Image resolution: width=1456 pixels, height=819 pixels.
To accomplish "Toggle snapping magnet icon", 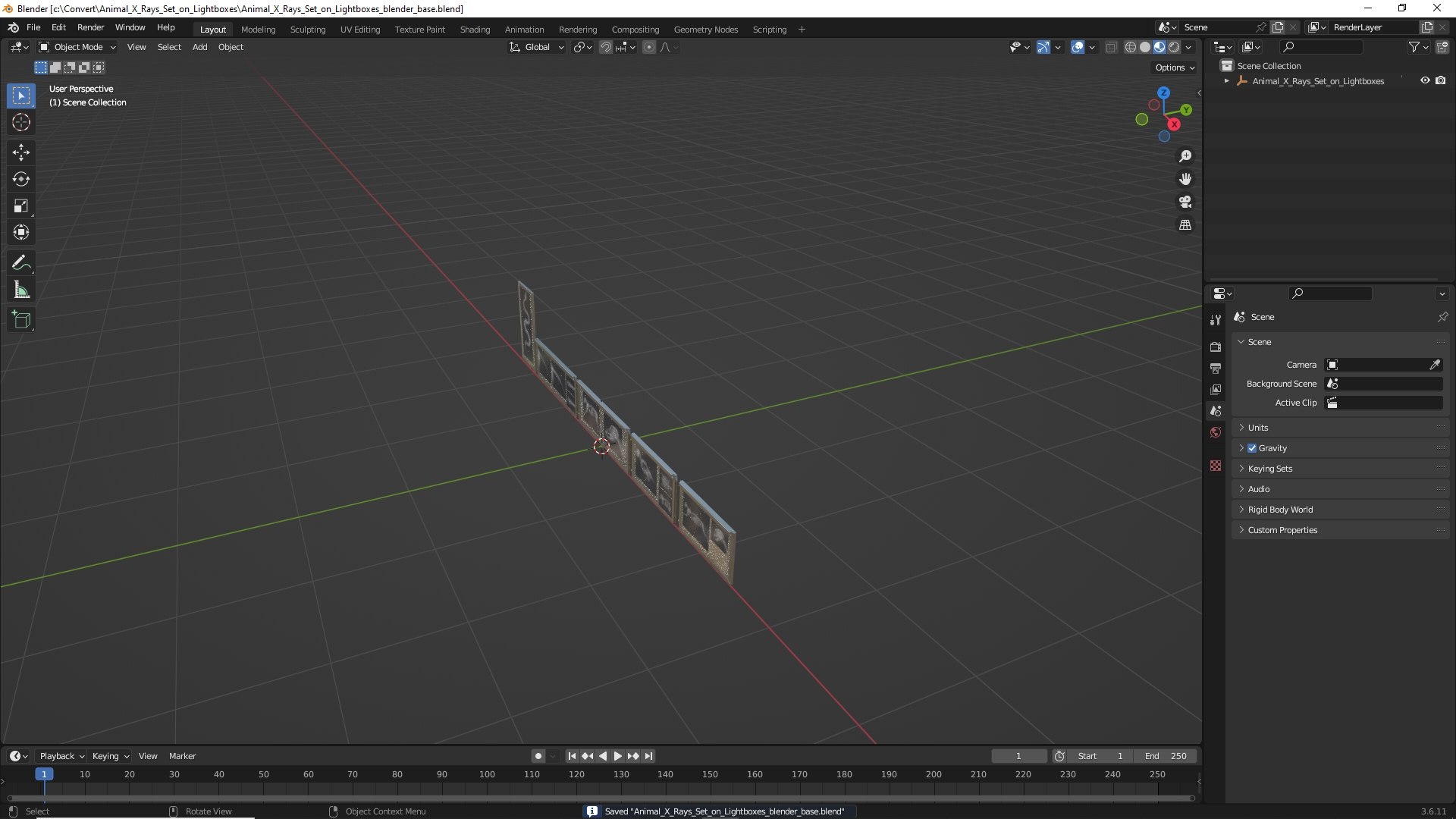I will coord(606,47).
